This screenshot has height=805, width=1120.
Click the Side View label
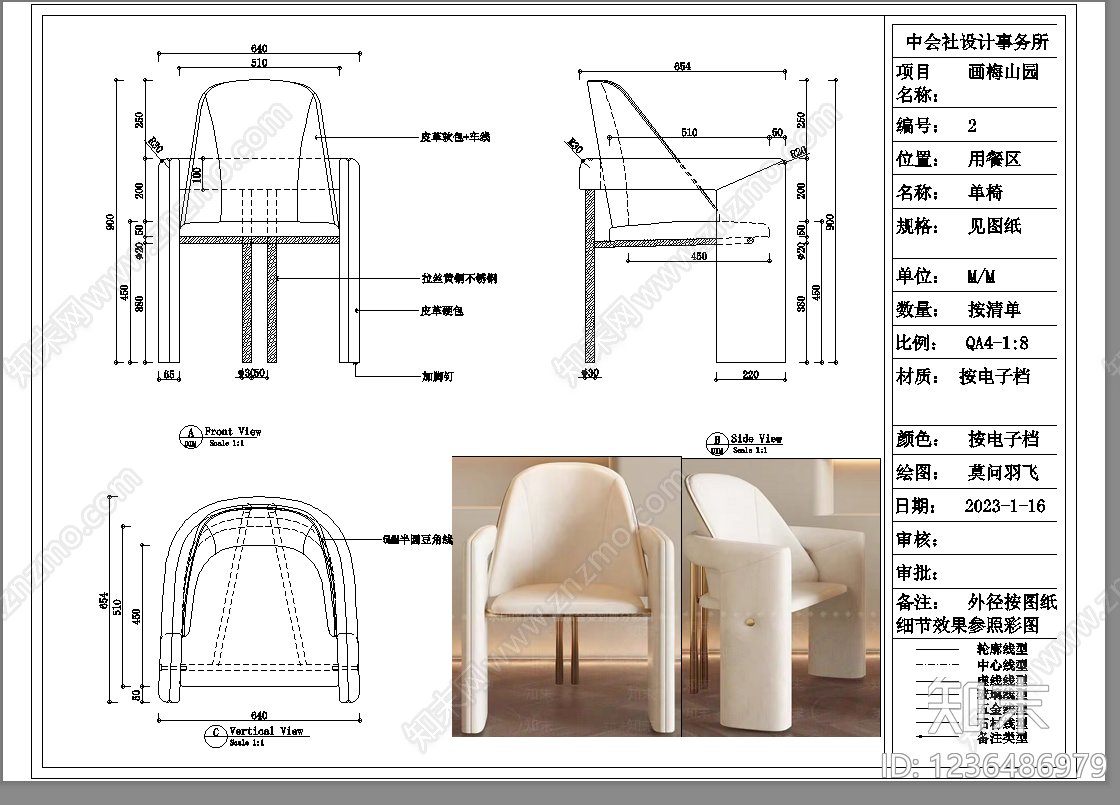coord(756,439)
